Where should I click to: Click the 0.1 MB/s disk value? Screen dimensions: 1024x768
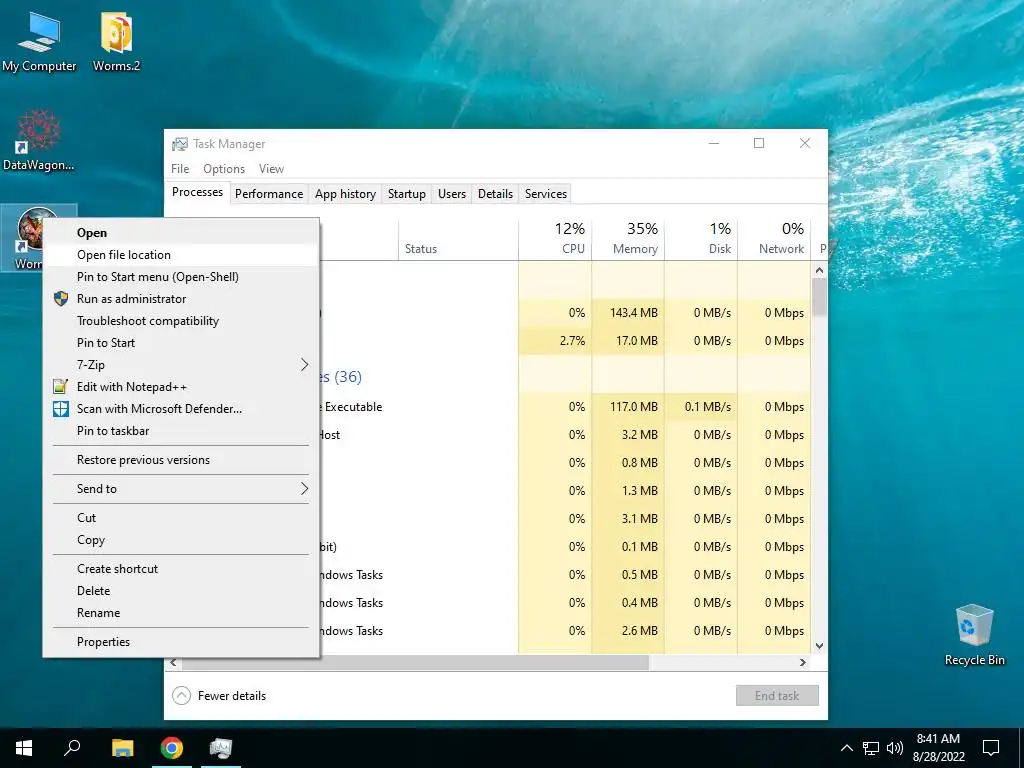point(708,407)
